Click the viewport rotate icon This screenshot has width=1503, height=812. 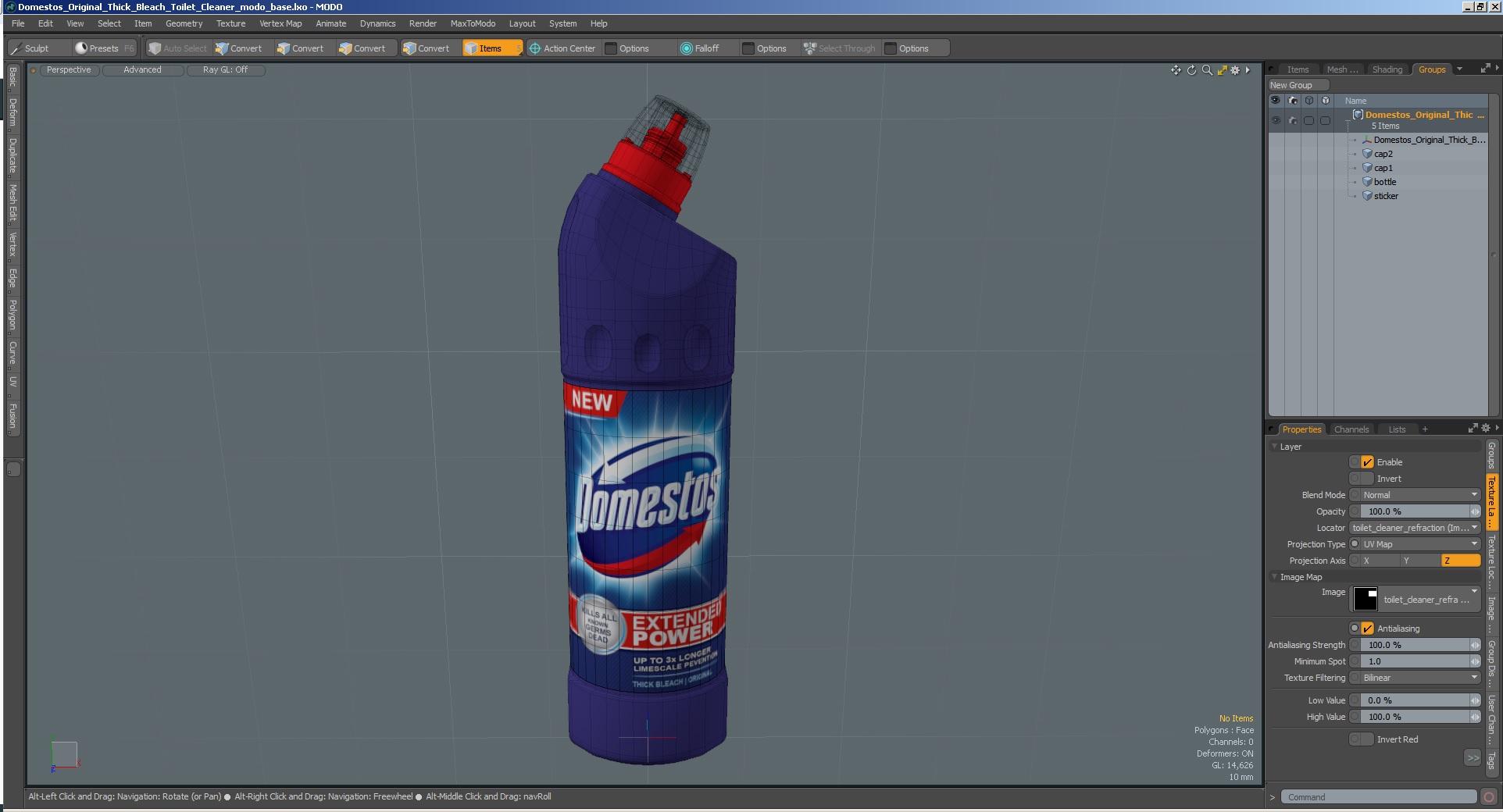[1191, 70]
